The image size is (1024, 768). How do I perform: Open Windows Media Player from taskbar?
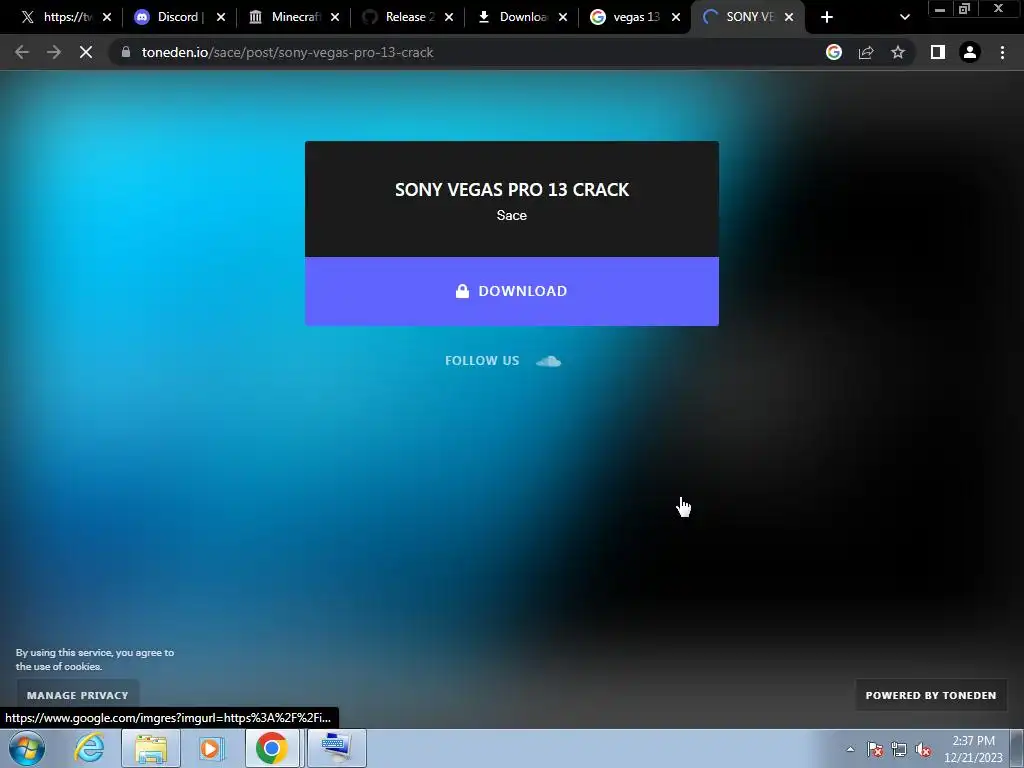(210, 748)
